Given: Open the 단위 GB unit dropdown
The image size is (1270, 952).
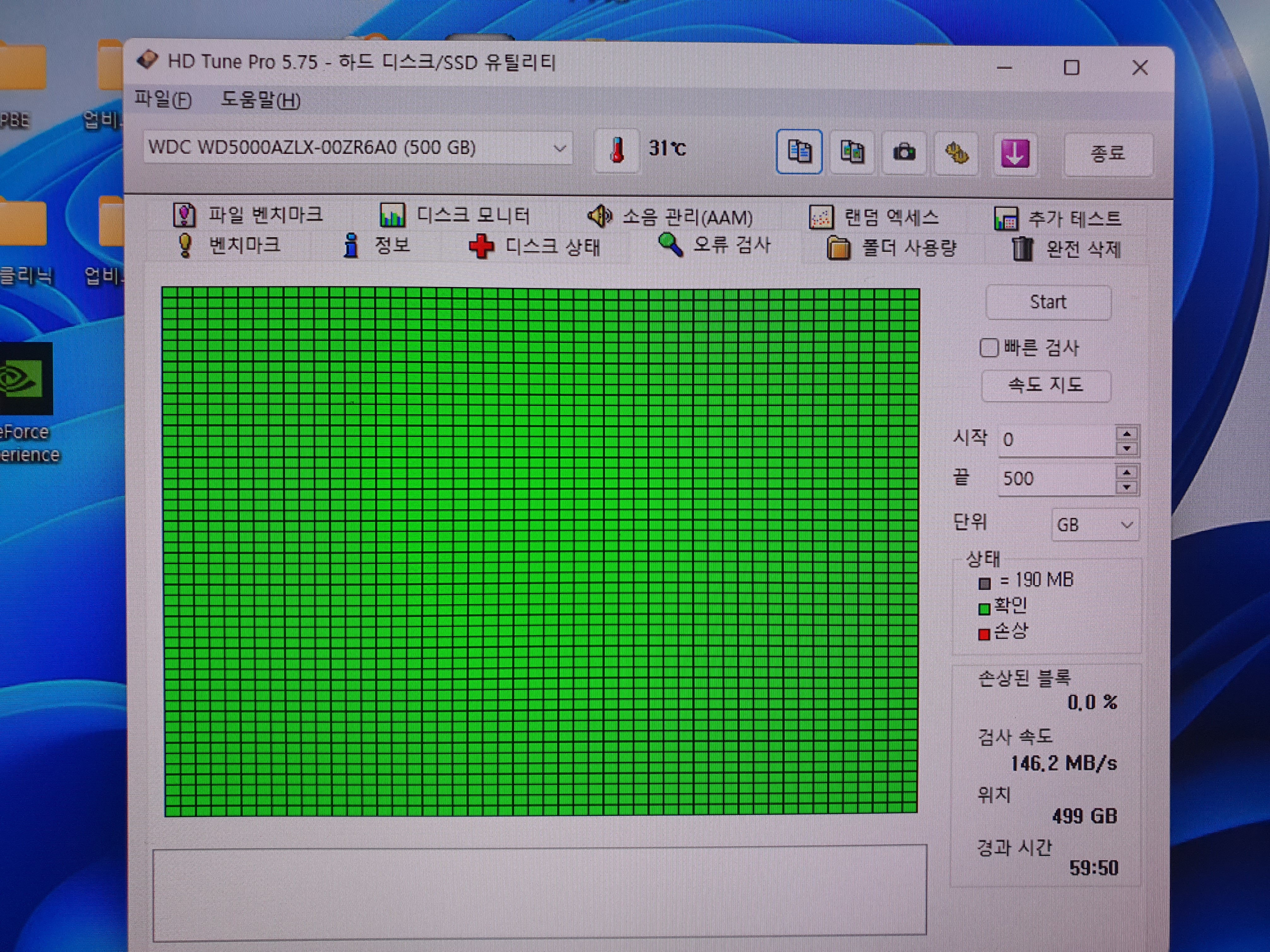Looking at the screenshot, I should point(1096,524).
